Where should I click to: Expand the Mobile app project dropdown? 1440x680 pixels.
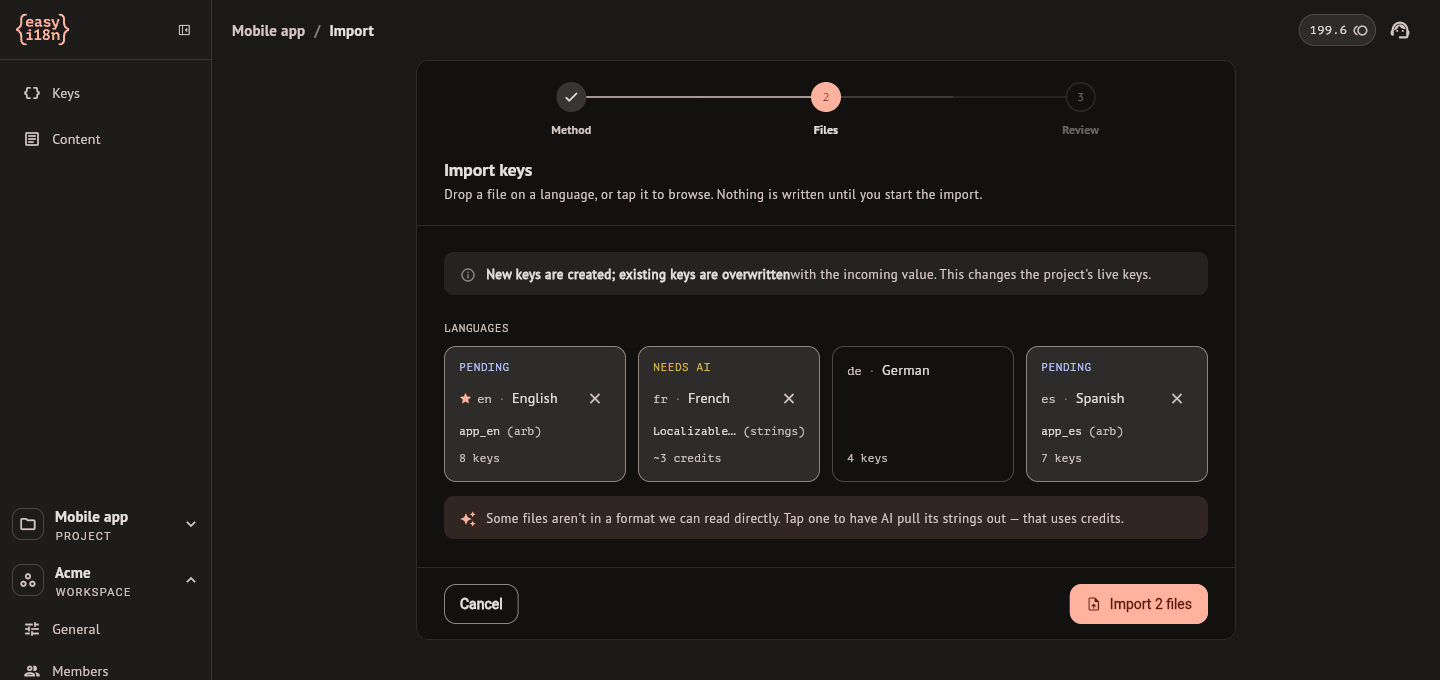tap(191, 524)
